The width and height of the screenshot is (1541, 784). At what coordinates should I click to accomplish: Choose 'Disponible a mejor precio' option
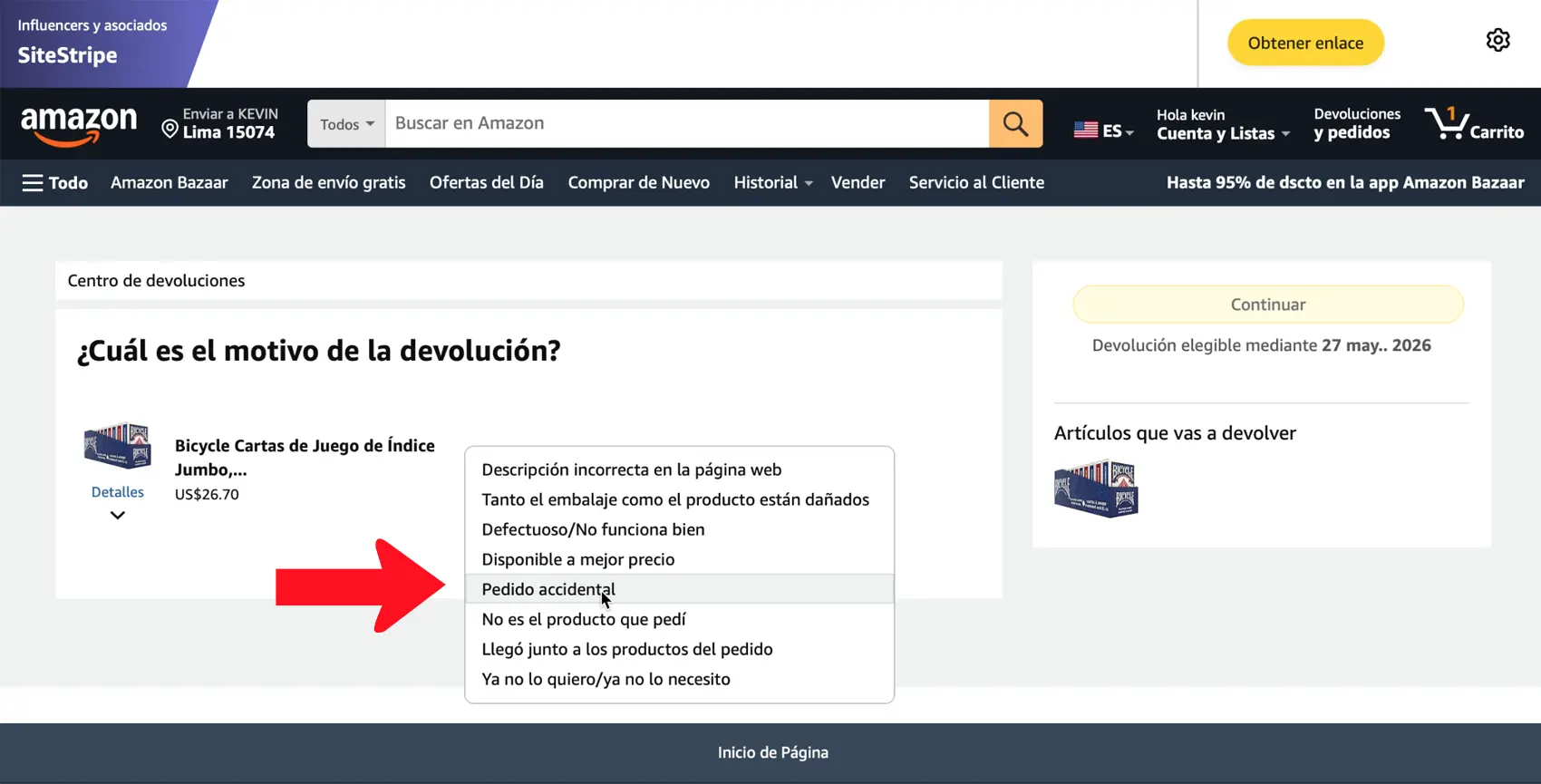[679, 559]
